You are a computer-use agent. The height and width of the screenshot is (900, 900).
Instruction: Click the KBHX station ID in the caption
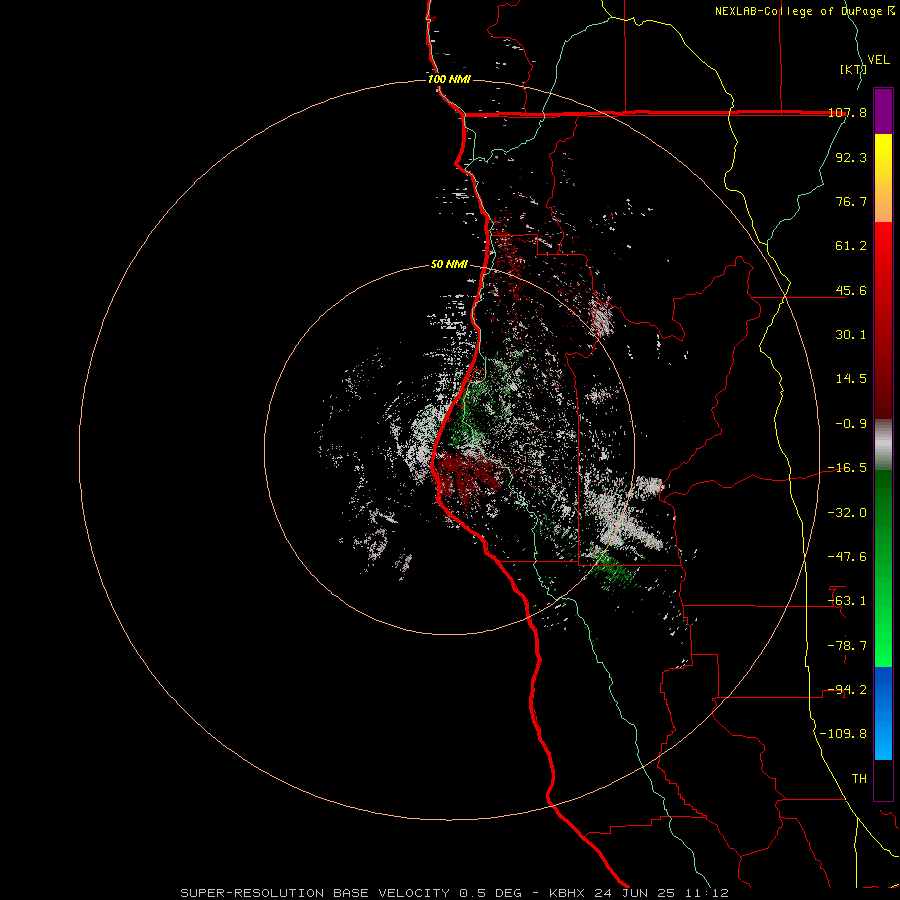click(x=567, y=893)
